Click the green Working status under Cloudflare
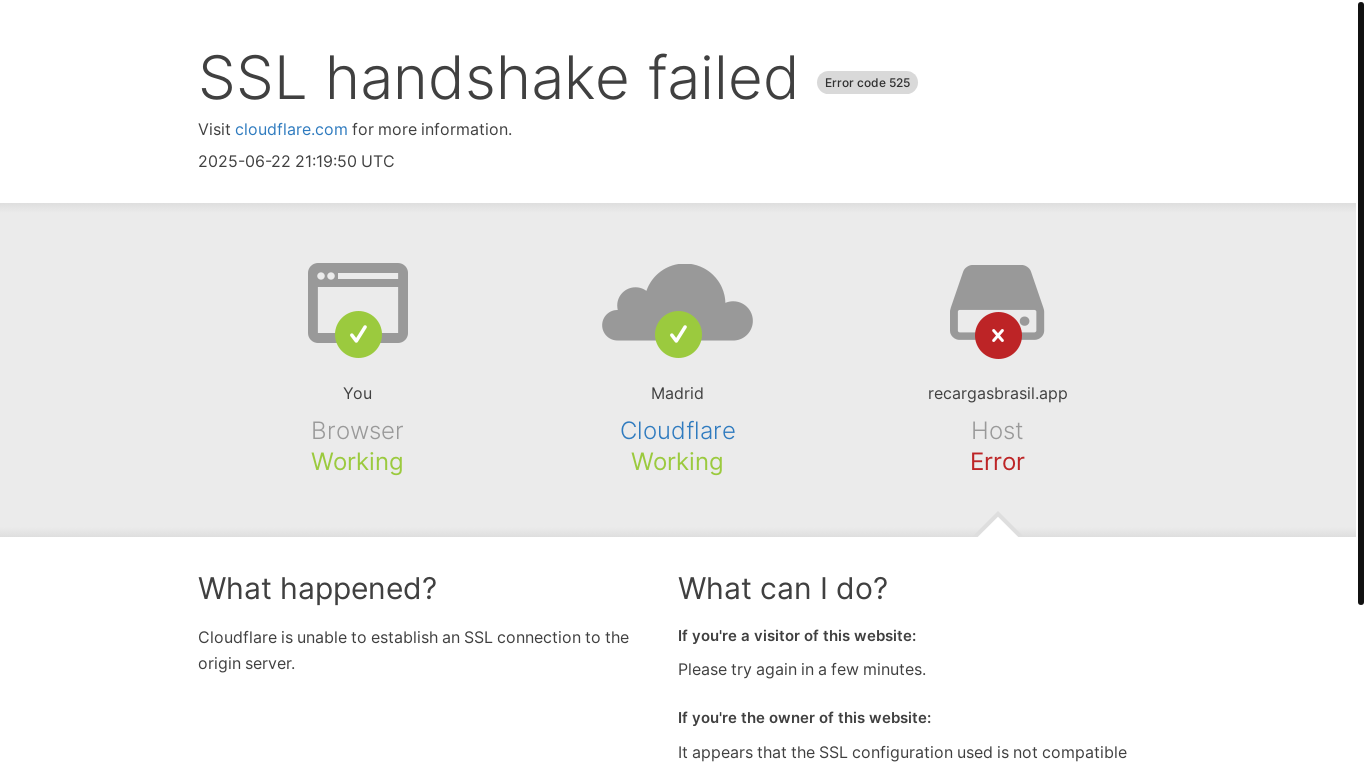Image resolution: width=1366 pixels, height=768 pixels. (677, 462)
